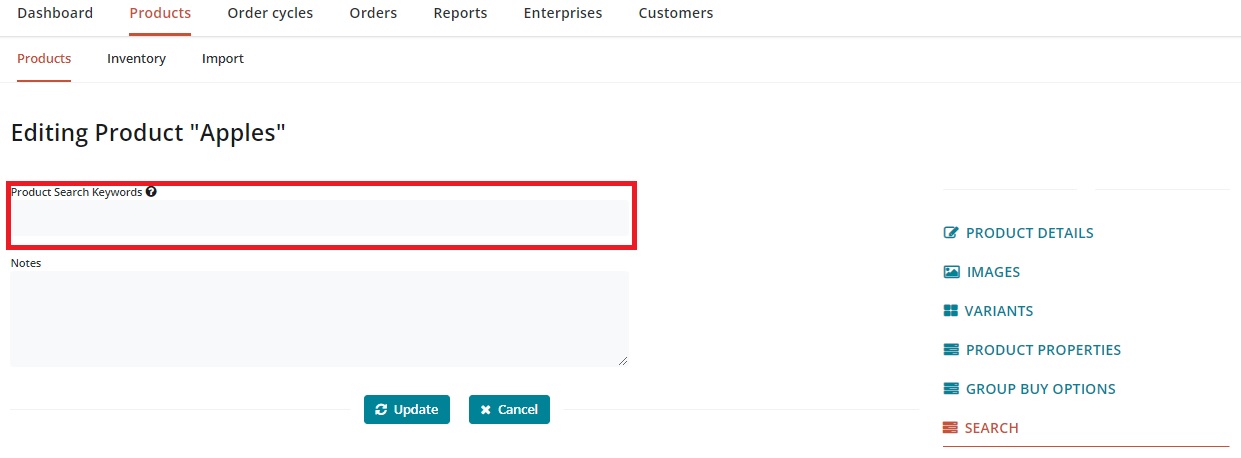Switch to the Import sub-tab
Viewport: 1241px width, 458px height.
(223, 59)
